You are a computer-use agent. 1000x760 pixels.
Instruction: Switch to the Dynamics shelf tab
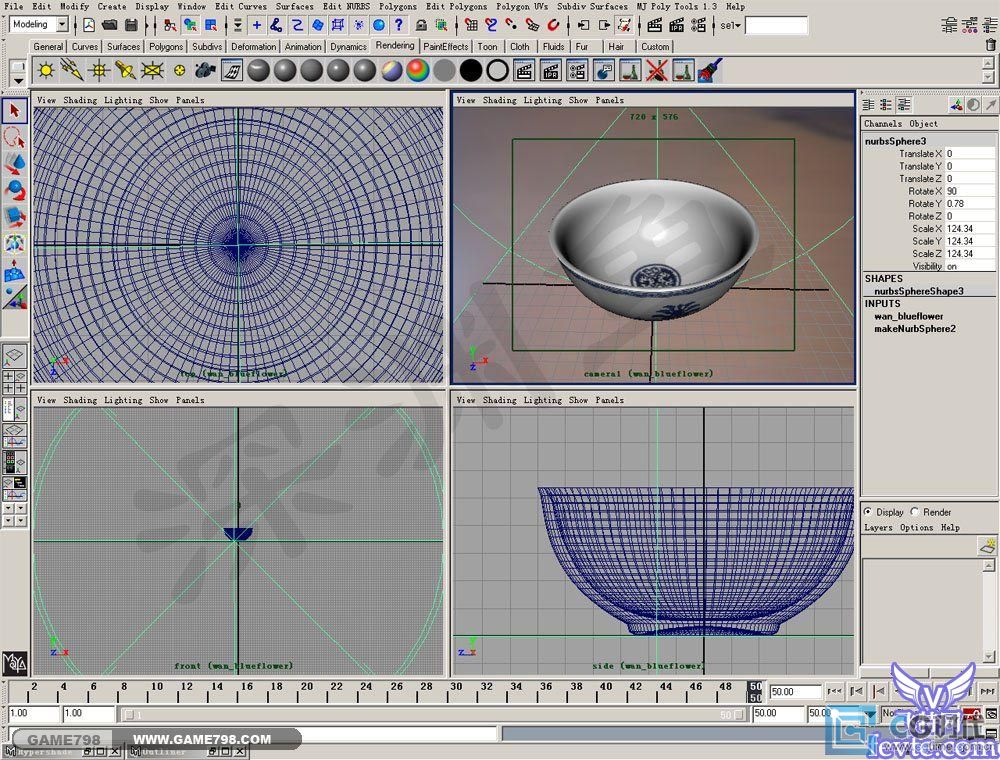pyautogui.click(x=348, y=47)
